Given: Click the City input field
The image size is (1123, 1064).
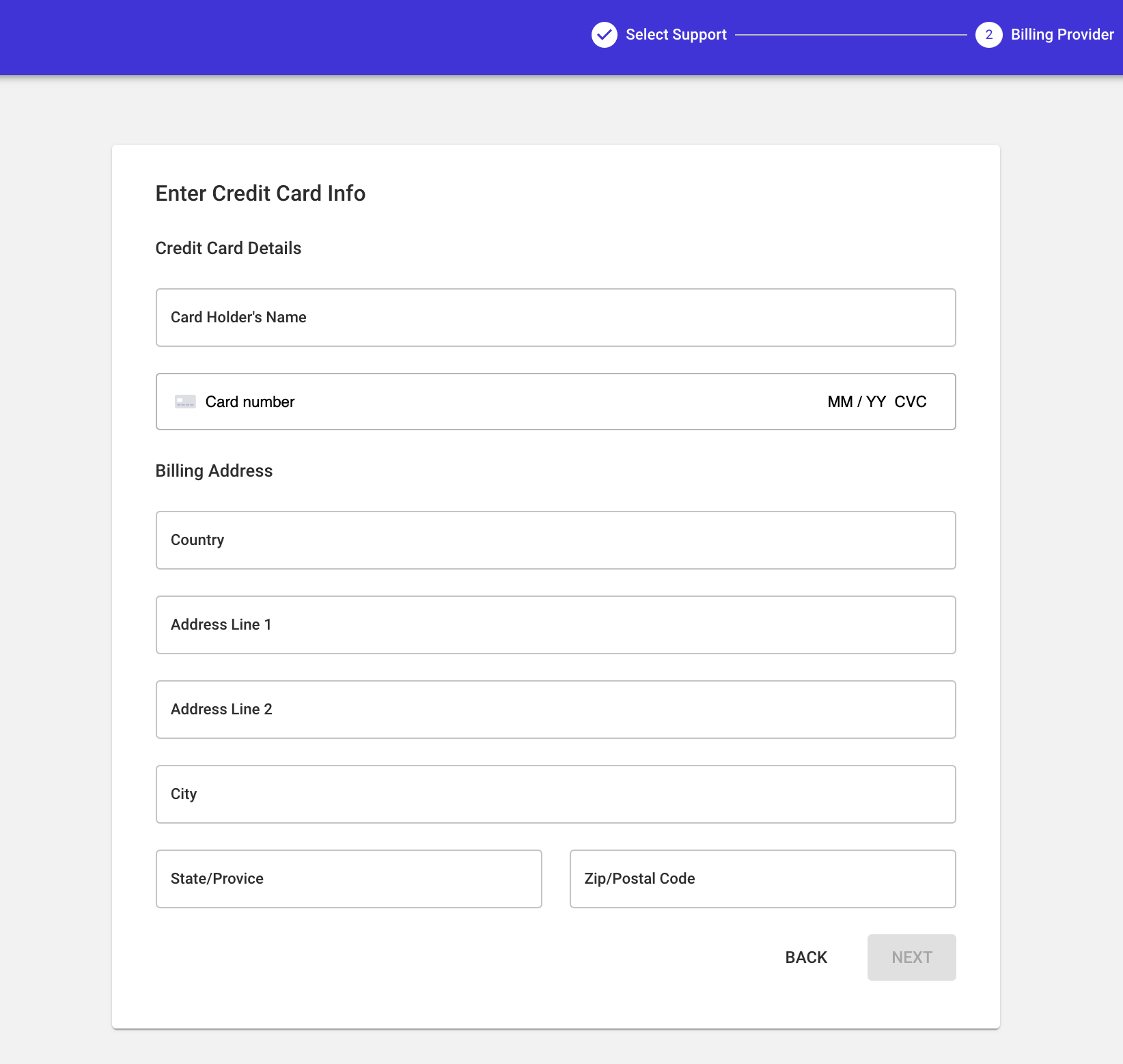Looking at the screenshot, I should (555, 794).
